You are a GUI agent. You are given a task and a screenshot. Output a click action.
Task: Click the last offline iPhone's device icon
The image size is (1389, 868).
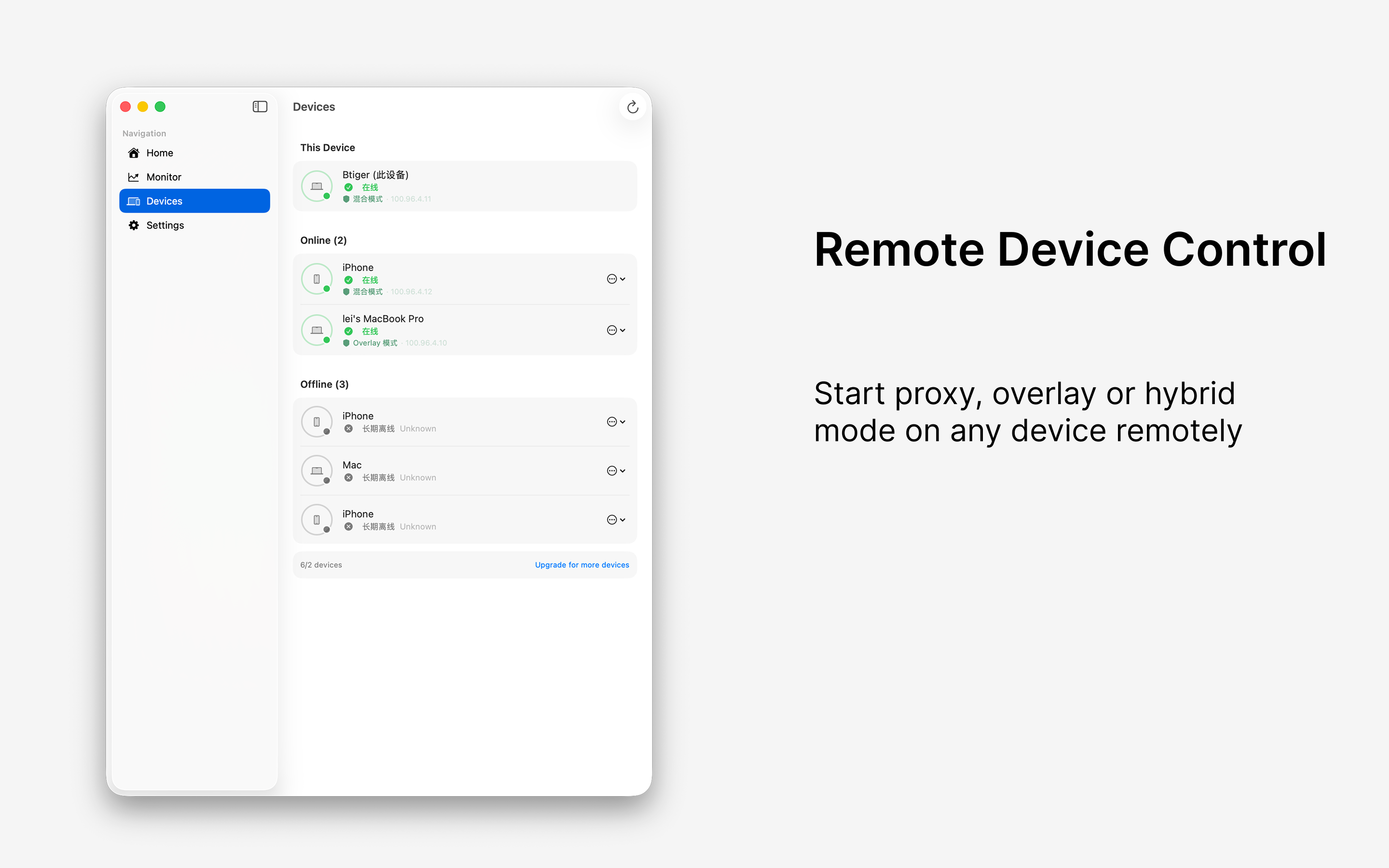(317, 519)
